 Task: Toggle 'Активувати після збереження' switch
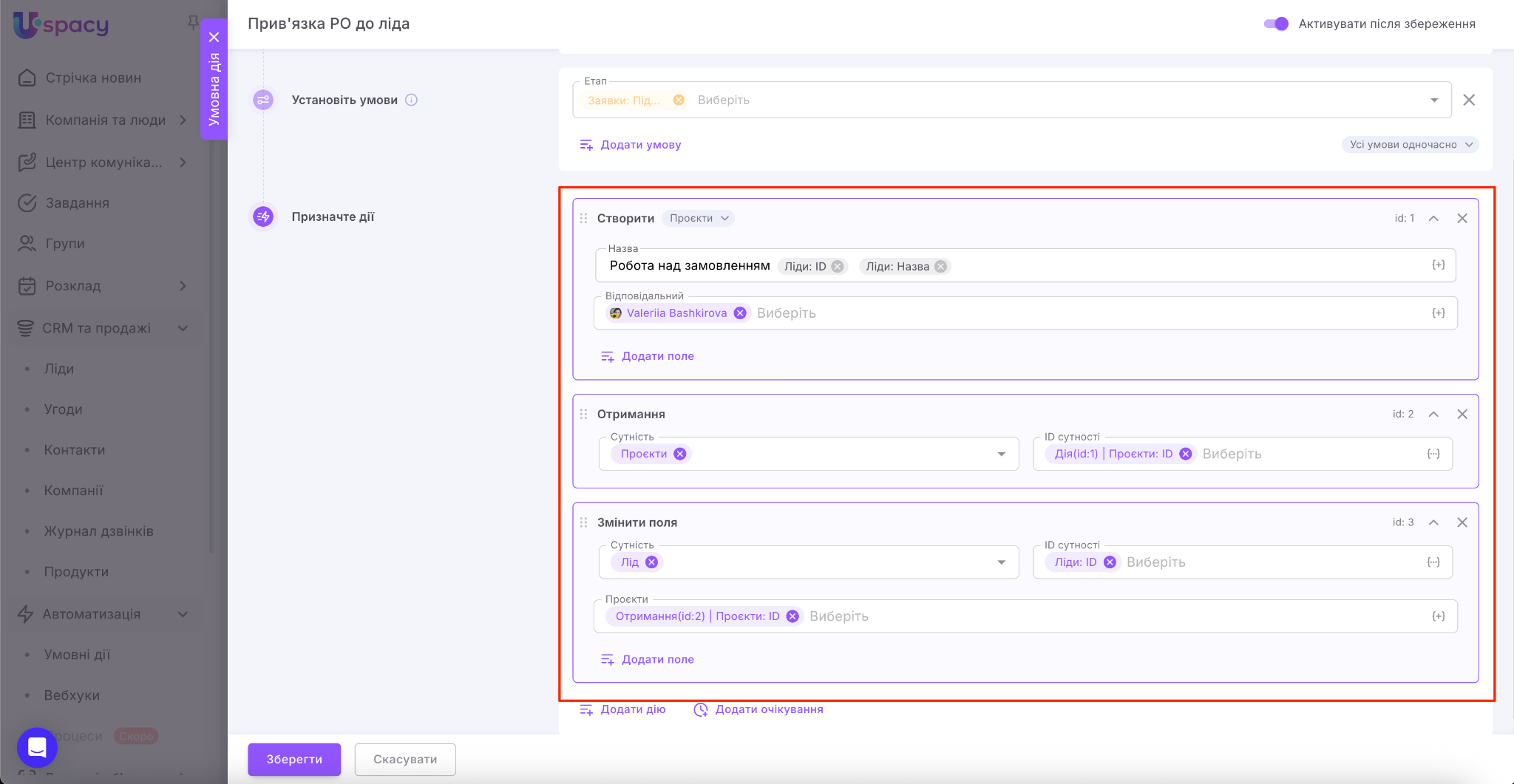(x=1276, y=24)
